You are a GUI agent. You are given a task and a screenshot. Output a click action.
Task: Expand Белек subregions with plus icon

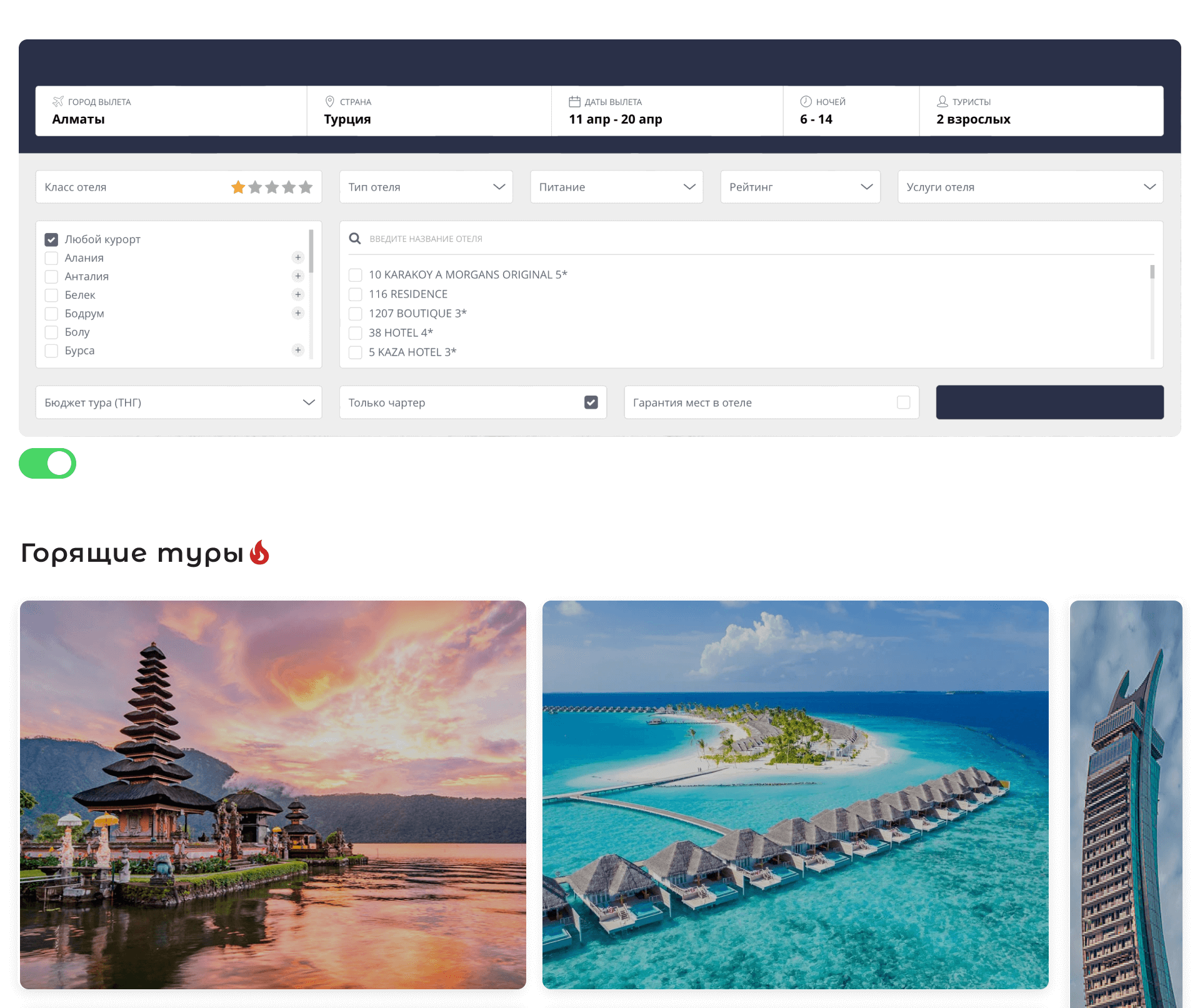click(x=298, y=294)
